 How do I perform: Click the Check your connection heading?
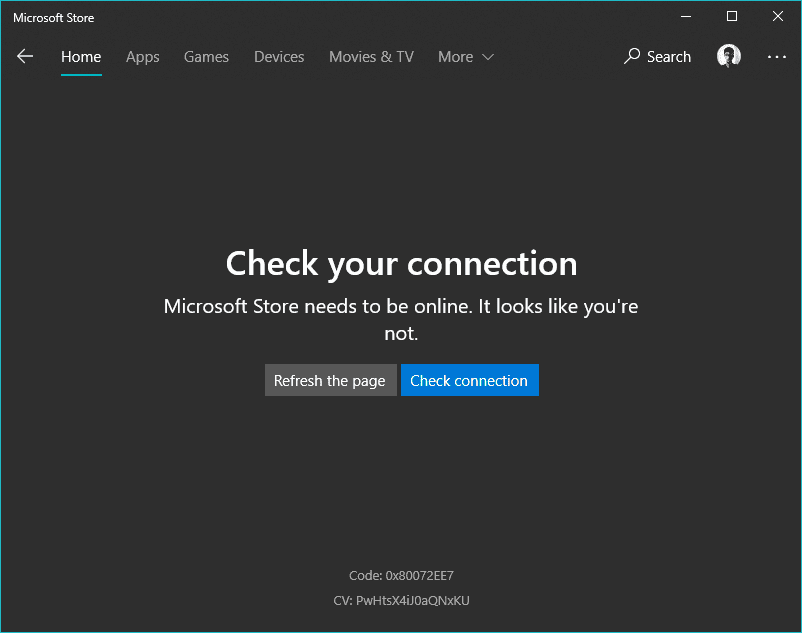(x=402, y=264)
